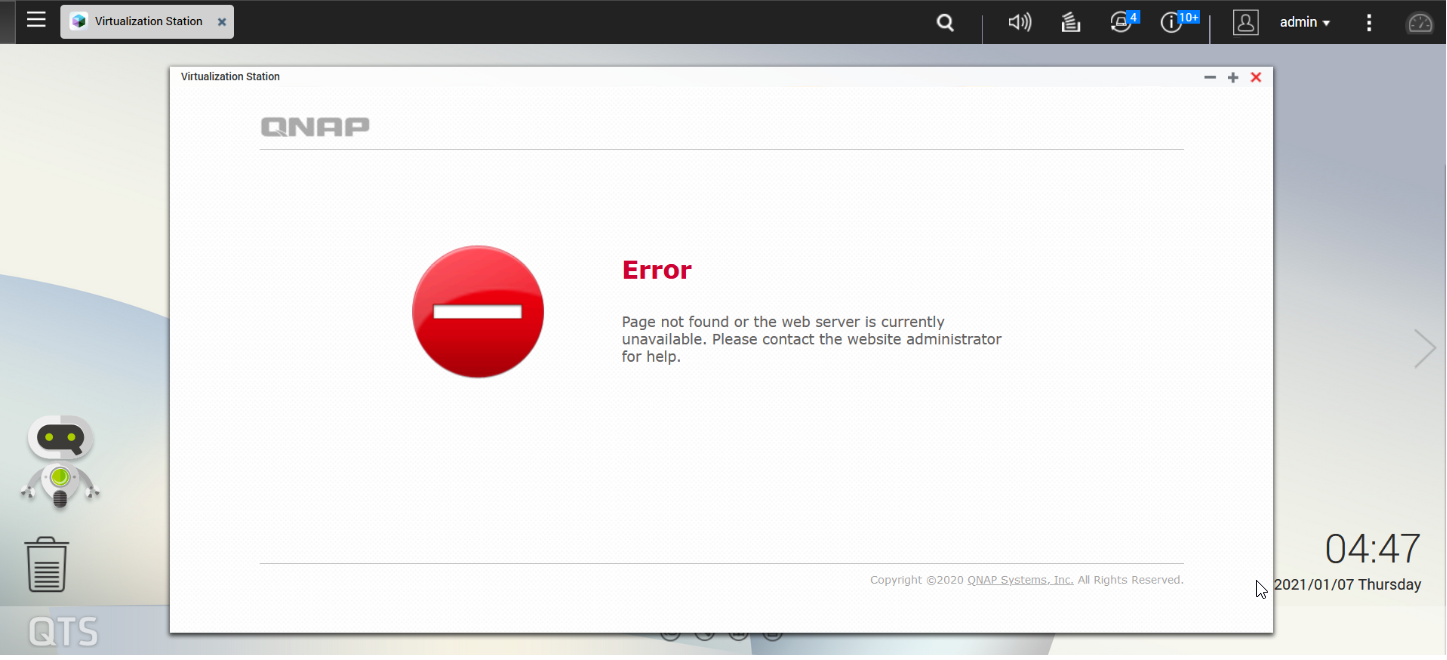The image size is (1447, 660).
Task: Go to next desktop page arrow
Action: pyautogui.click(x=1425, y=348)
